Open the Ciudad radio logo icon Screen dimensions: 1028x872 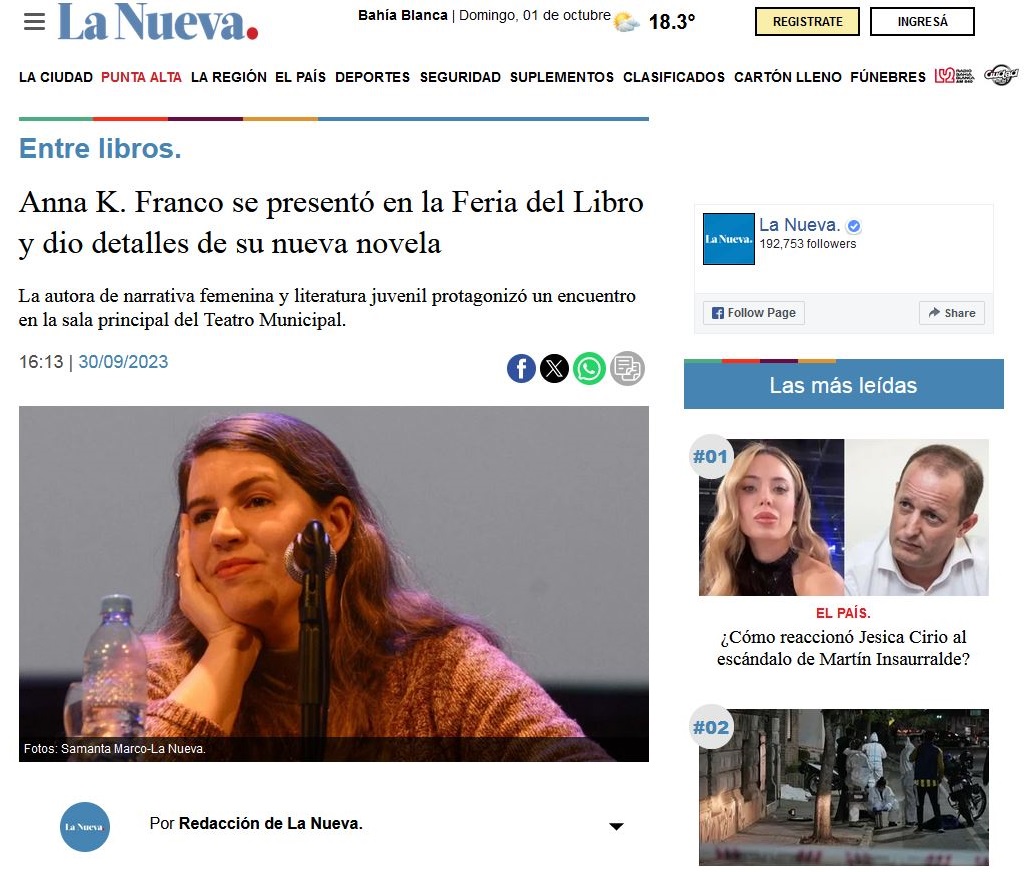tap(1000, 75)
